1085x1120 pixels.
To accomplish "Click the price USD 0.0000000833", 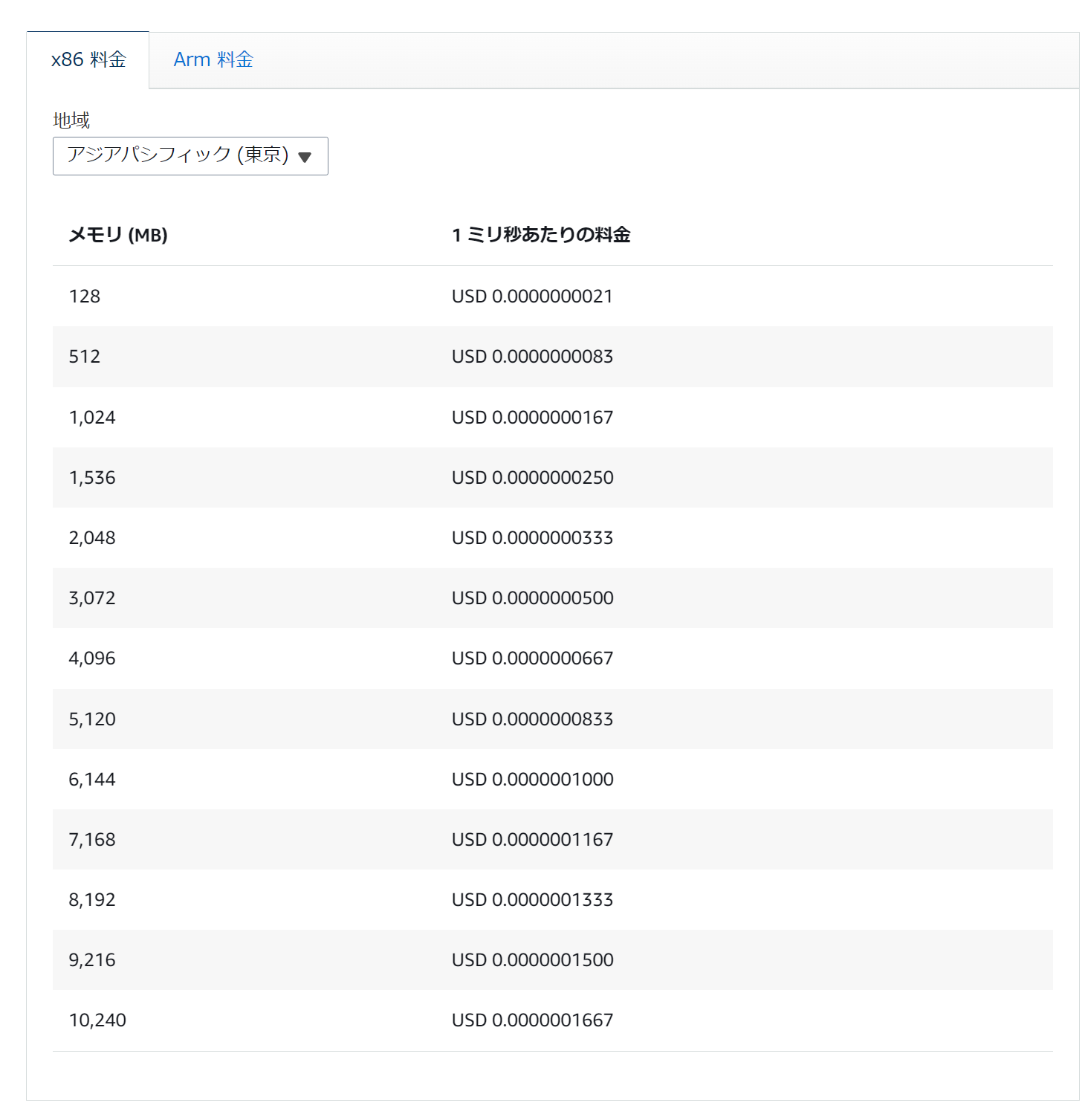I will (532, 719).
